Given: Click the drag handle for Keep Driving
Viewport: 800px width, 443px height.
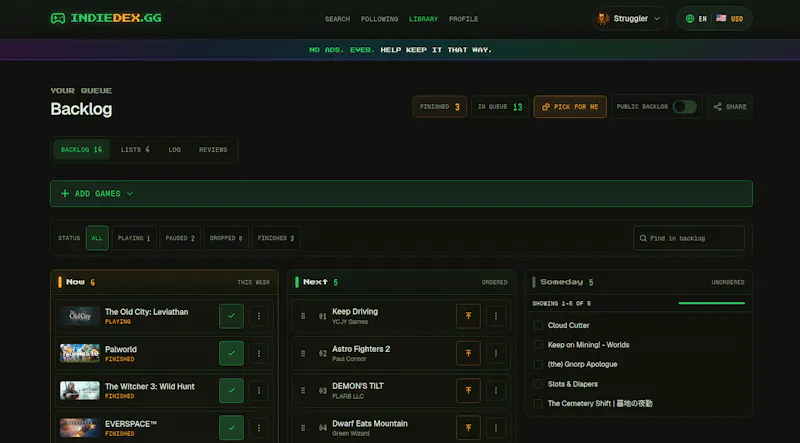Looking at the screenshot, I should point(303,316).
